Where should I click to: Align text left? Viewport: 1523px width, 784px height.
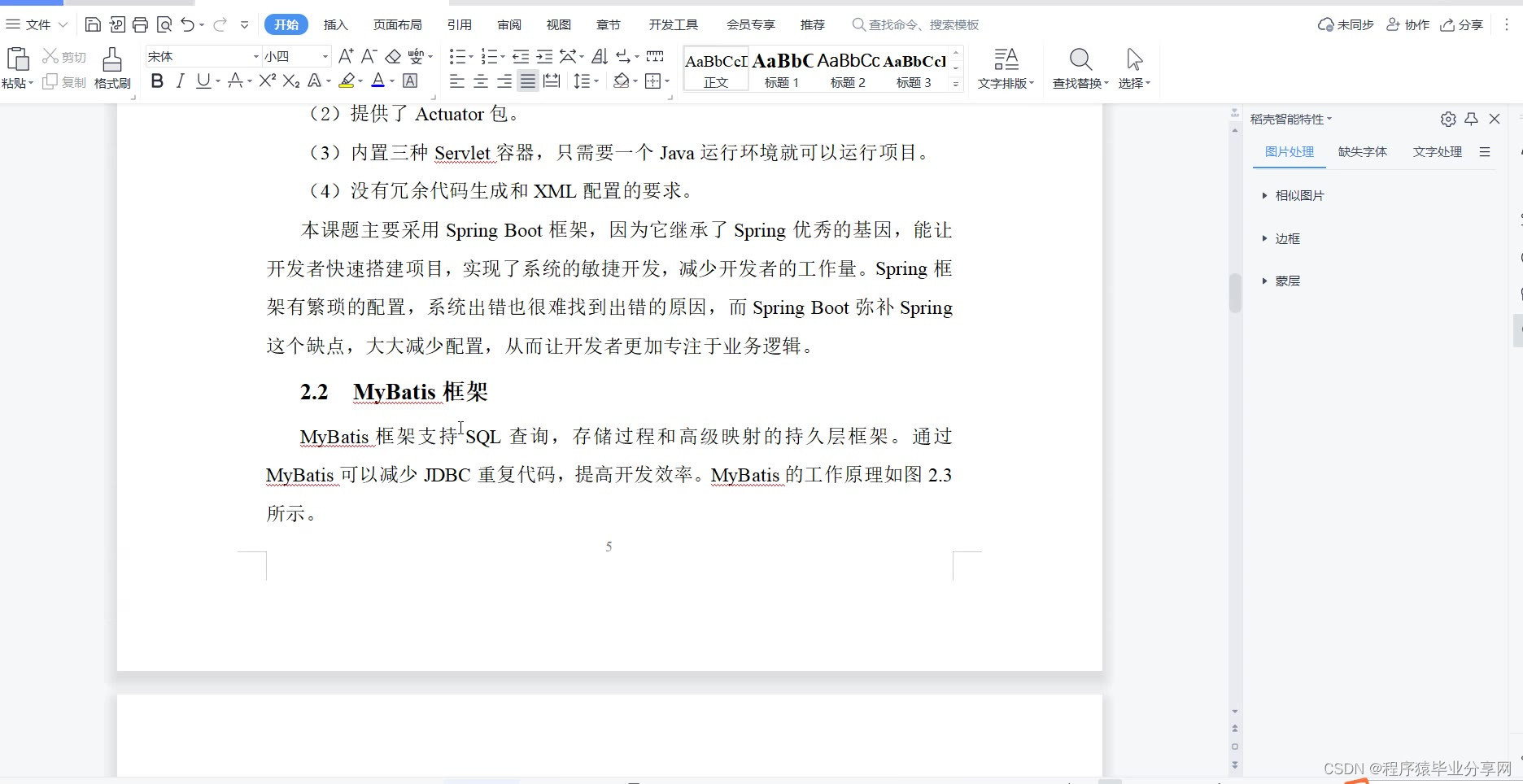click(457, 81)
